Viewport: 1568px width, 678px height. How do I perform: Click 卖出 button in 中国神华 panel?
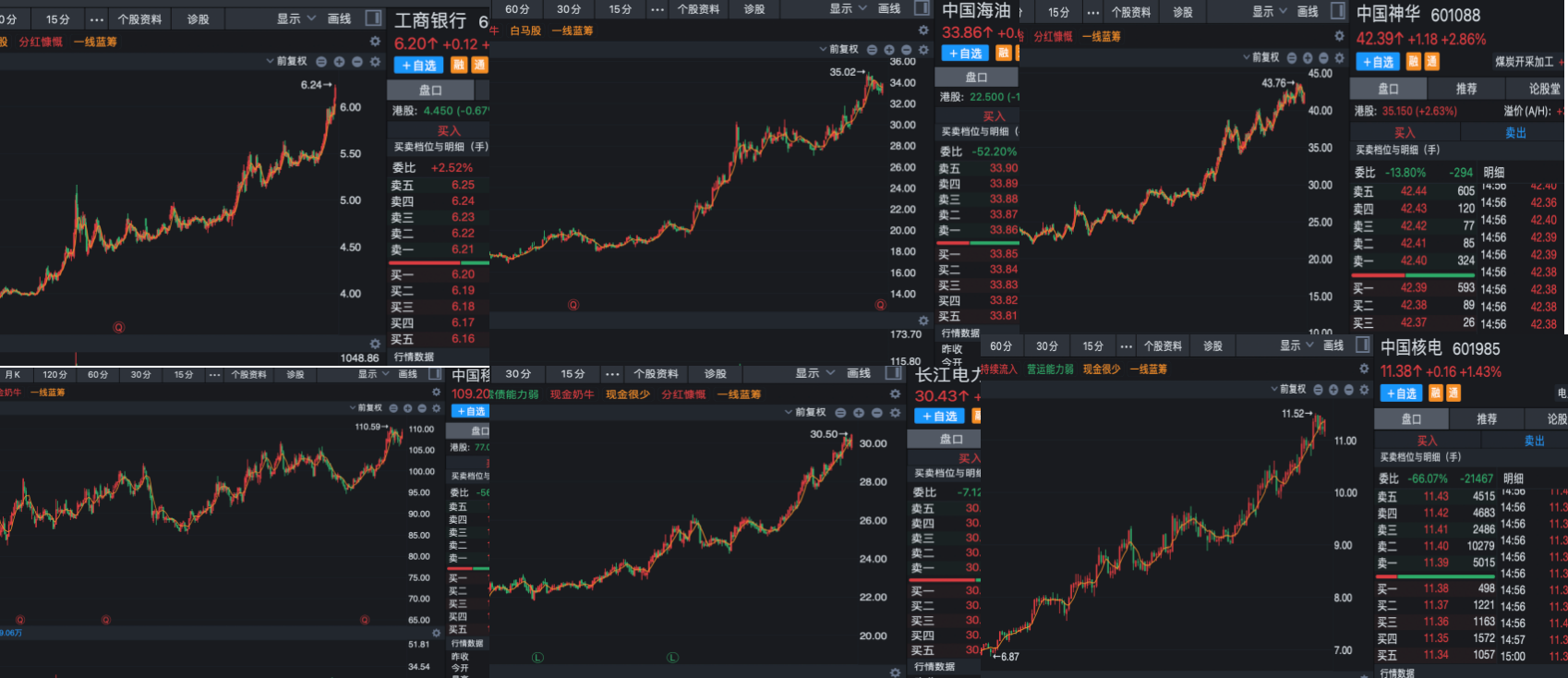[1515, 132]
